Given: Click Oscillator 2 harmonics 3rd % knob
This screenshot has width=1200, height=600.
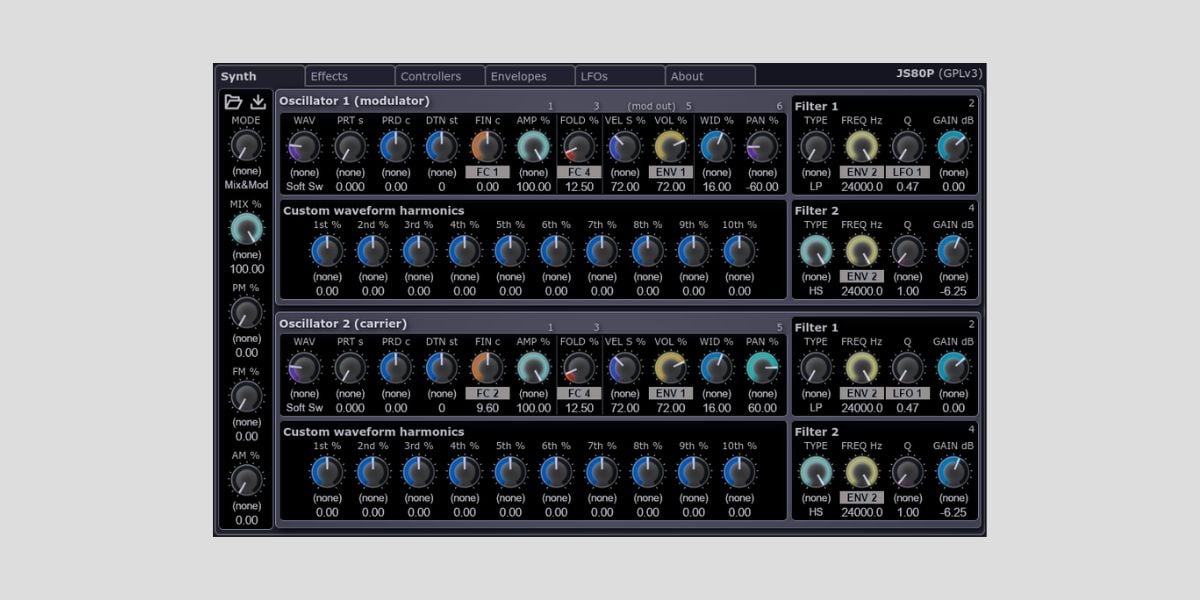Looking at the screenshot, I should tap(419, 472).
